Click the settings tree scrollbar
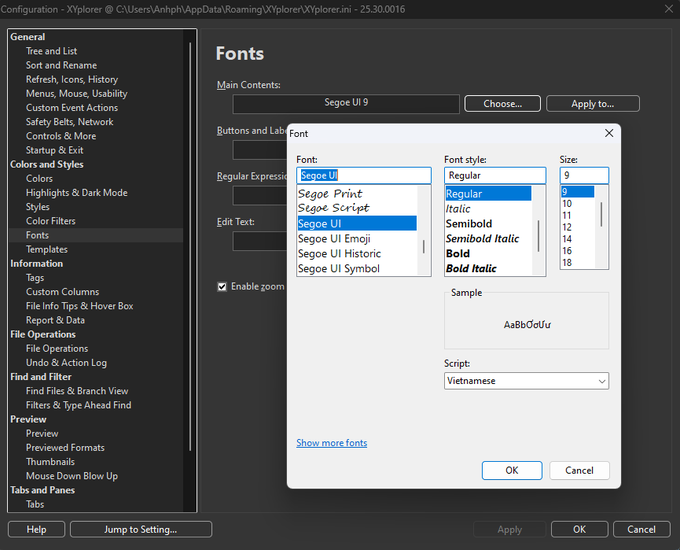The image size is (680, 550). [x=190, y=246]
